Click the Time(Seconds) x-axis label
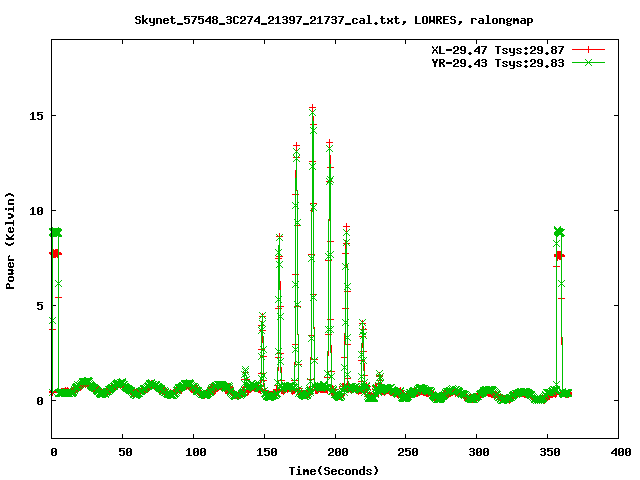 tap(333, 471)
